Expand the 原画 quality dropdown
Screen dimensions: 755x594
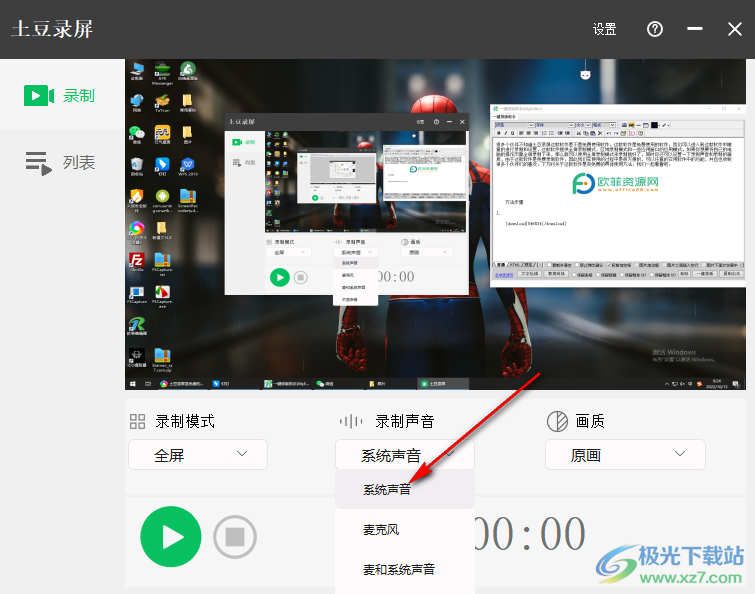pyautogui.click(x=625, y=454)
